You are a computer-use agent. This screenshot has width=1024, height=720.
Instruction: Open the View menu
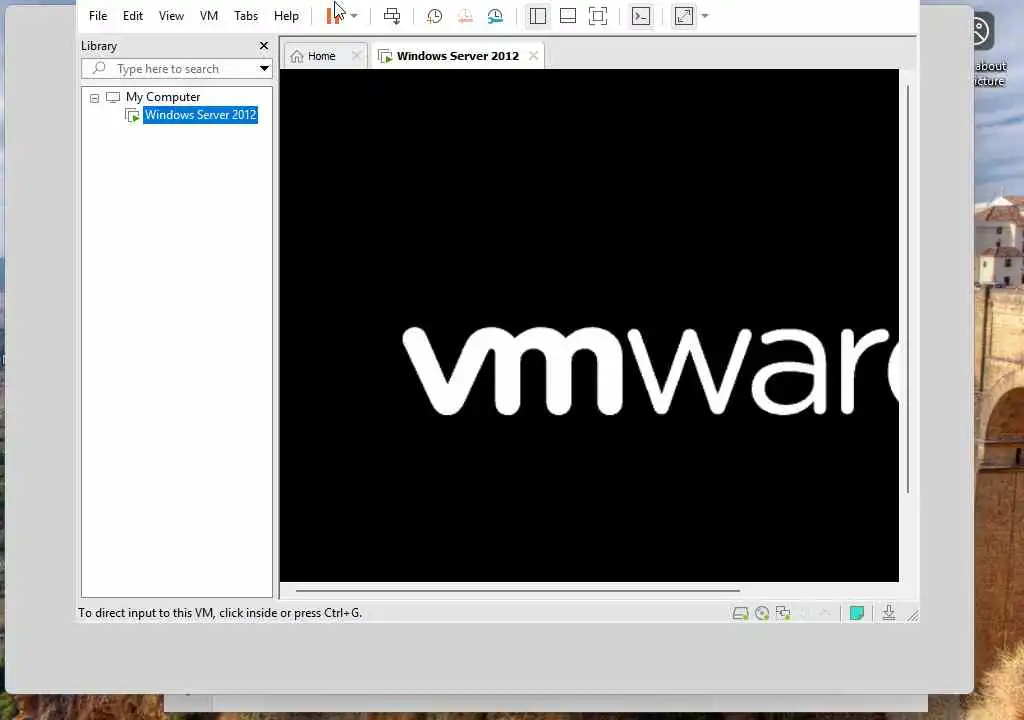171,16
